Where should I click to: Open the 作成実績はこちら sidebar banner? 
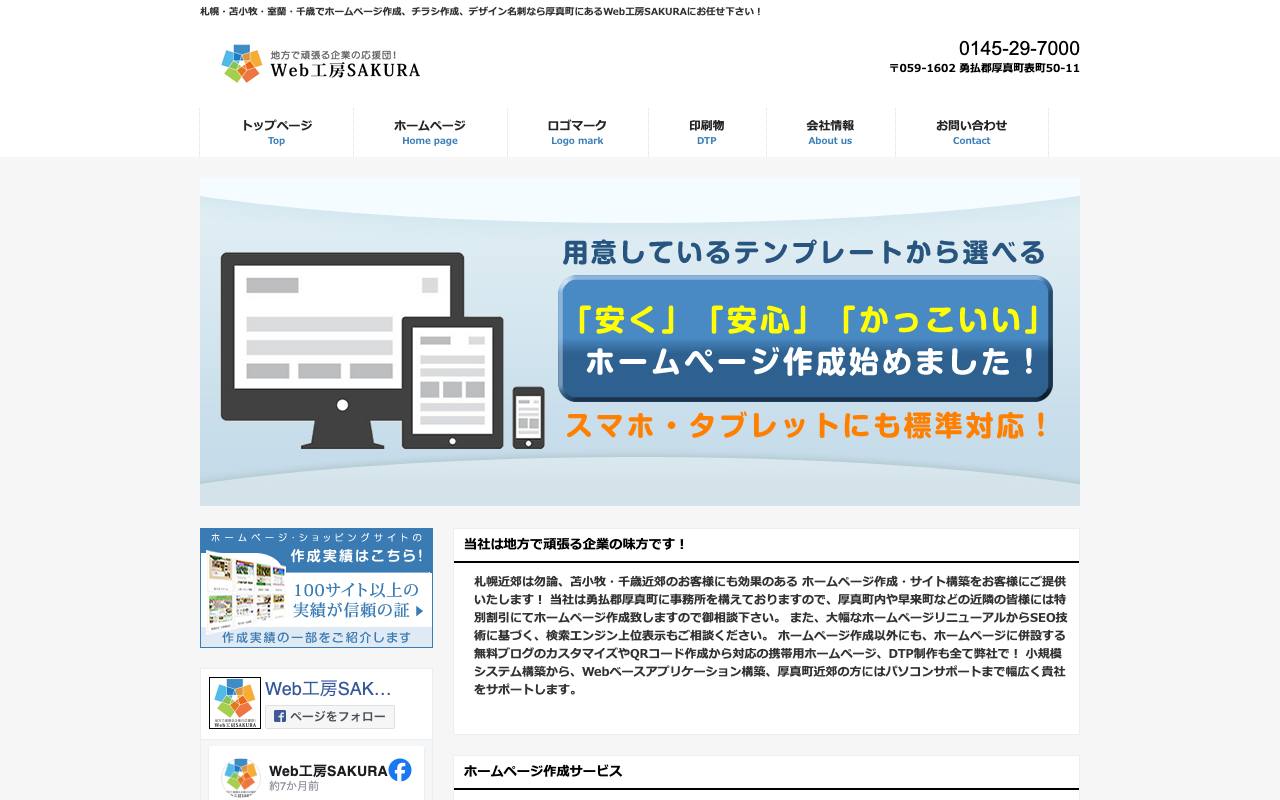(x=316, y=588)
